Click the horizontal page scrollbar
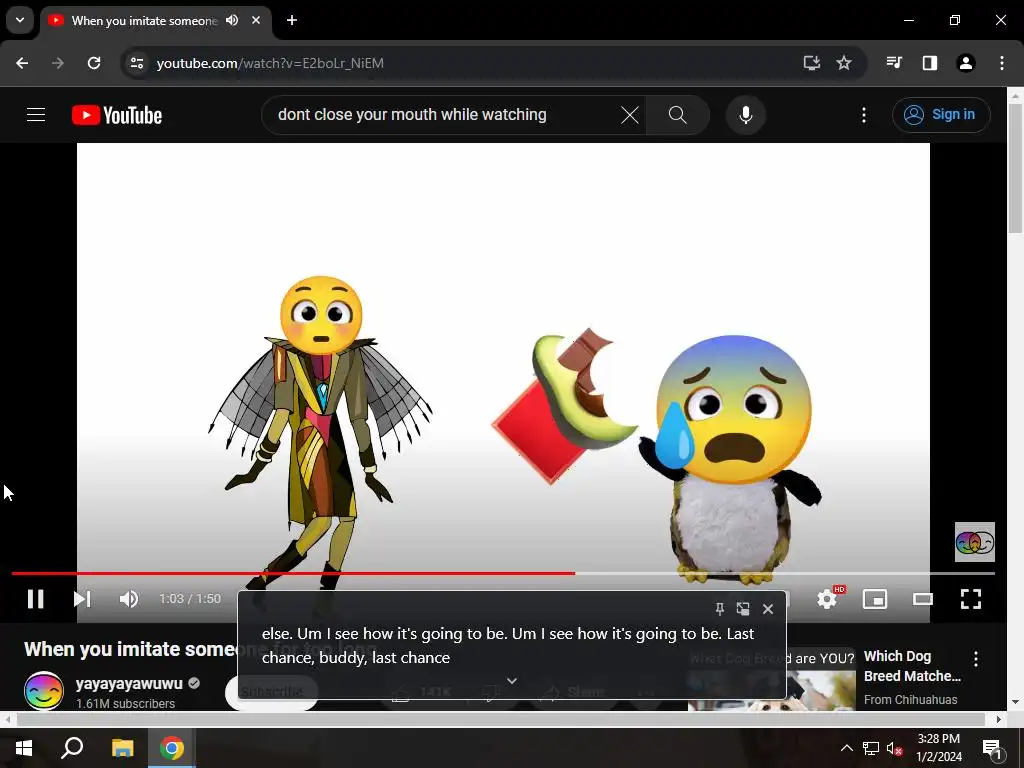The image size is (1024, 768). [x=502, y=719]
